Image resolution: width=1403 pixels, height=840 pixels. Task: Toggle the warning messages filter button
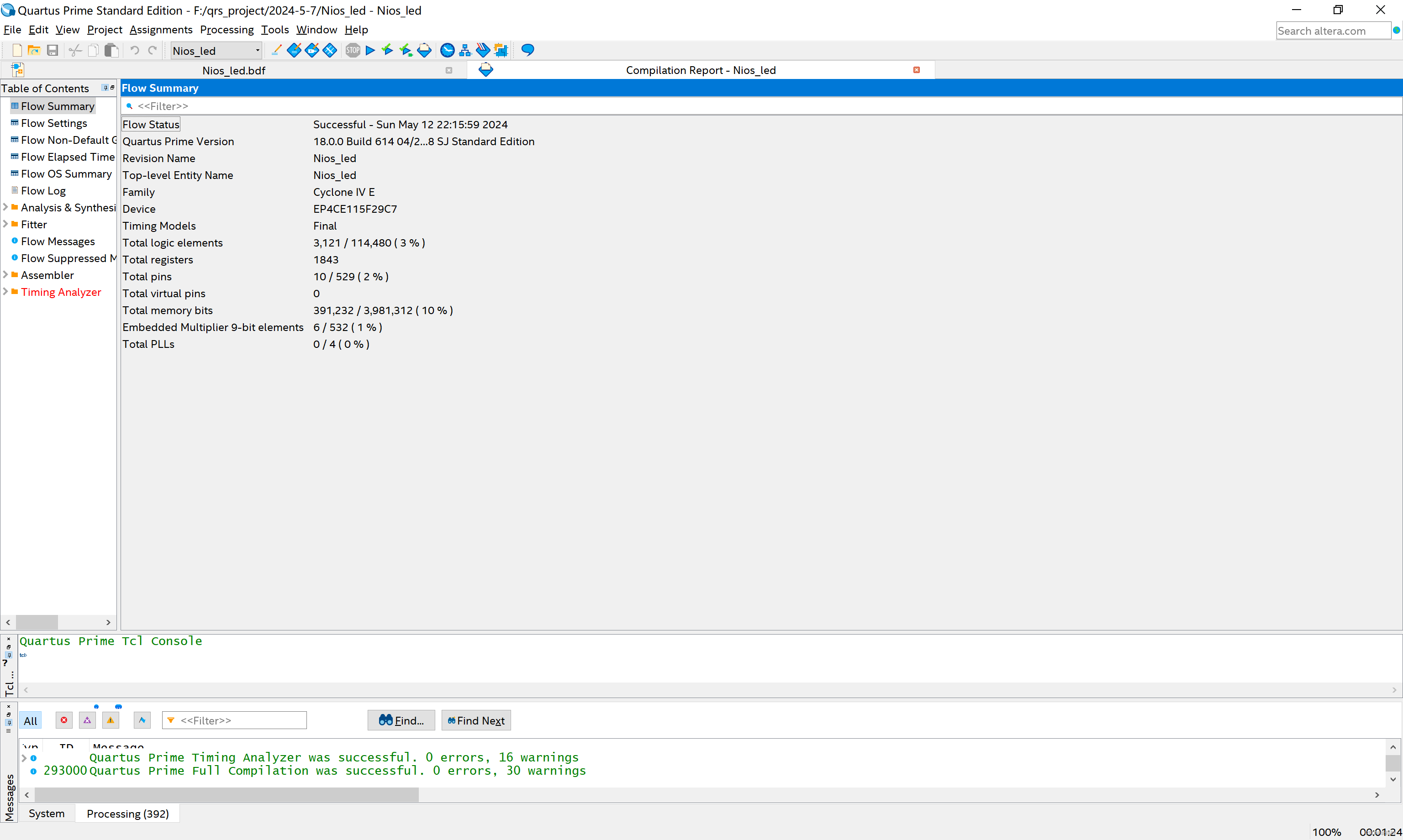tap(111, 720)
